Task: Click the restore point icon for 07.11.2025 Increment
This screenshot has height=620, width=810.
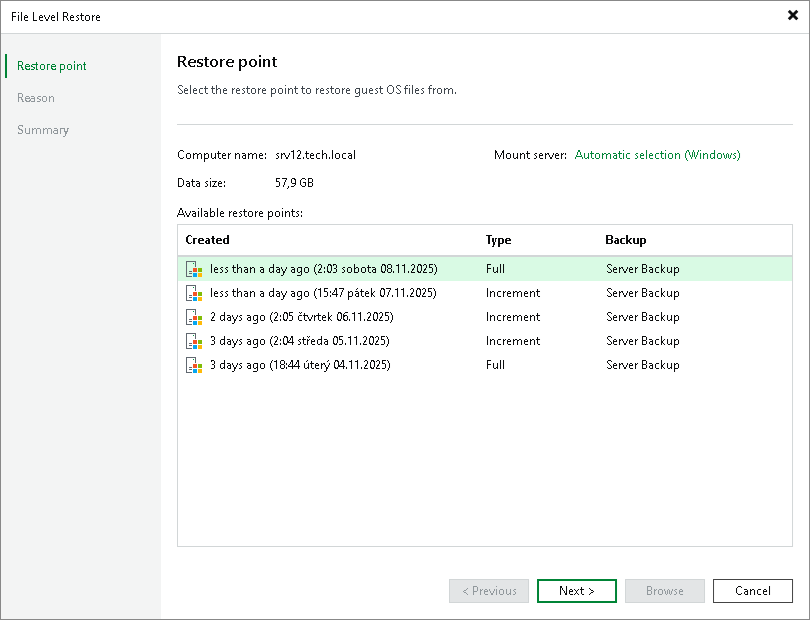Action: [x=193, y=293]
